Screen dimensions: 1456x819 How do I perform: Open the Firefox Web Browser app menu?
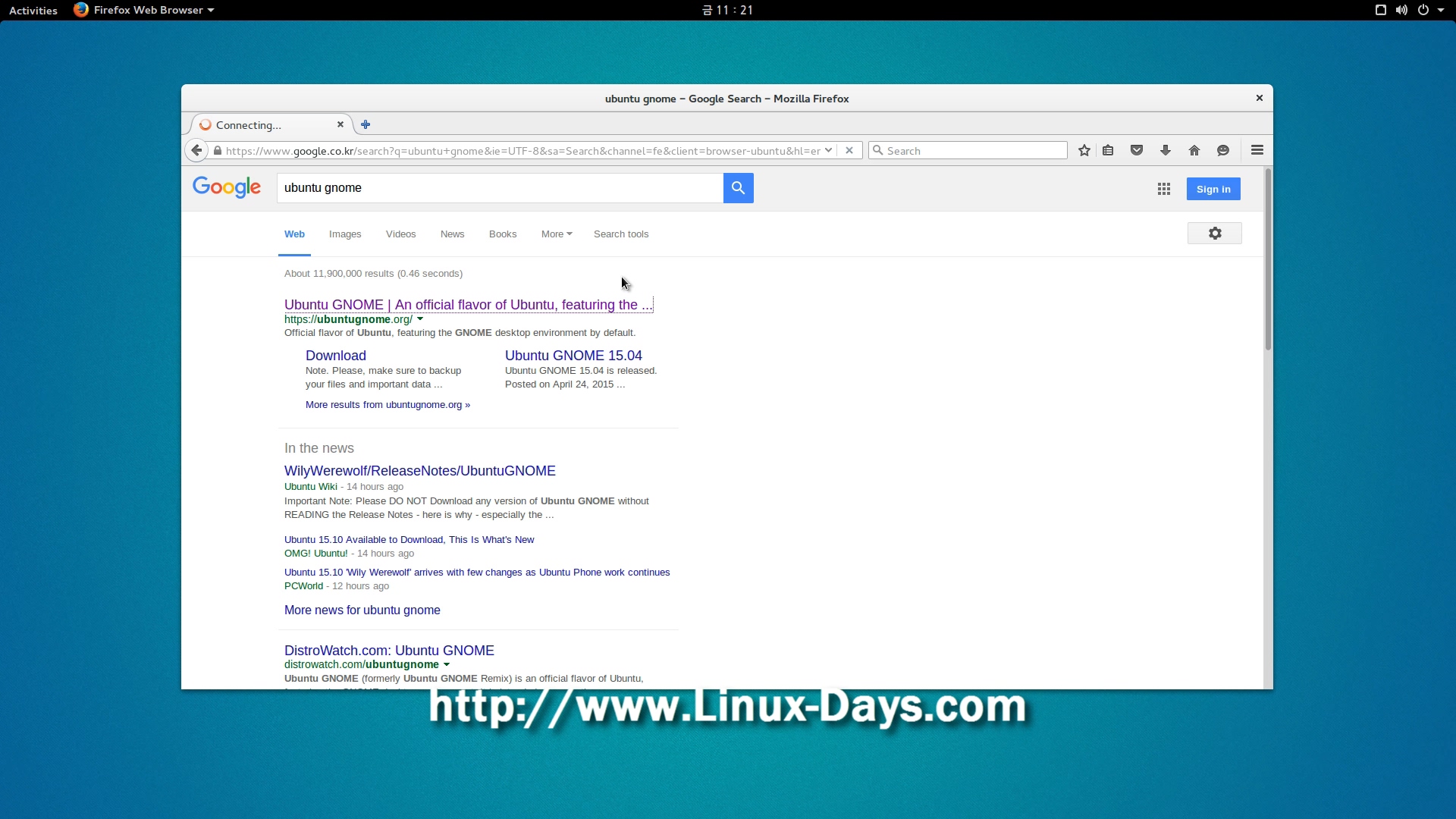(144, 10)
